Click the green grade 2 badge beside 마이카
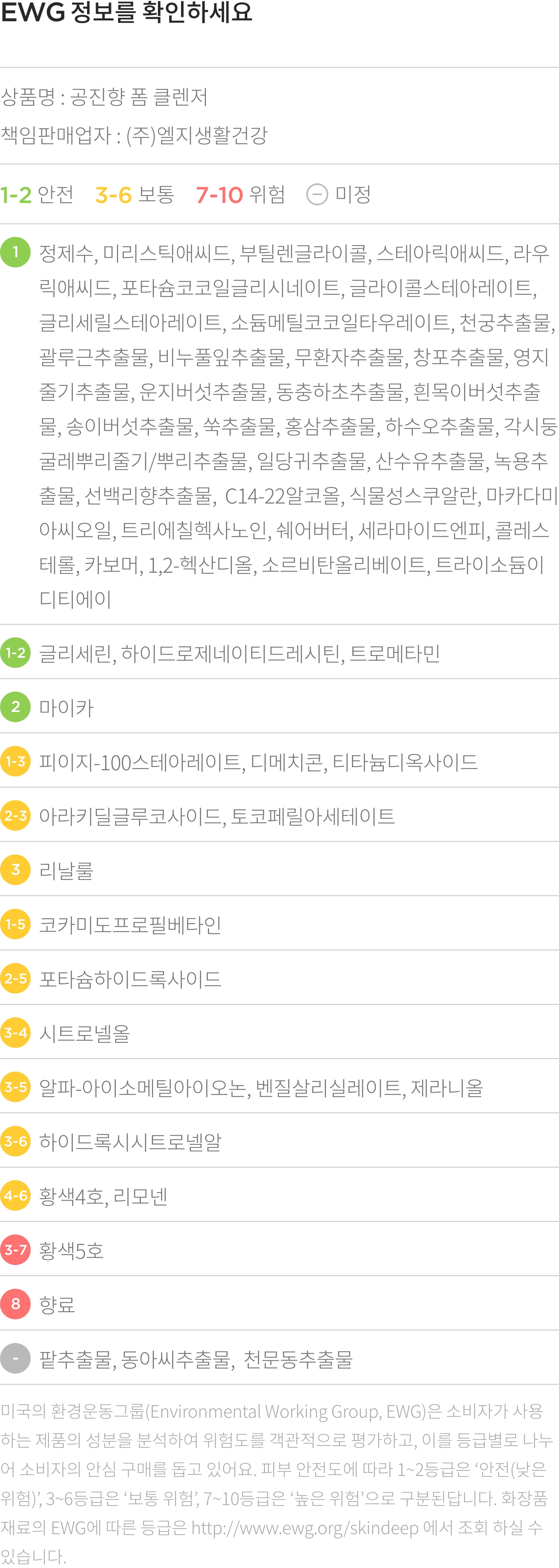Viewport: 559px width, 1568px height. [15, 707]
